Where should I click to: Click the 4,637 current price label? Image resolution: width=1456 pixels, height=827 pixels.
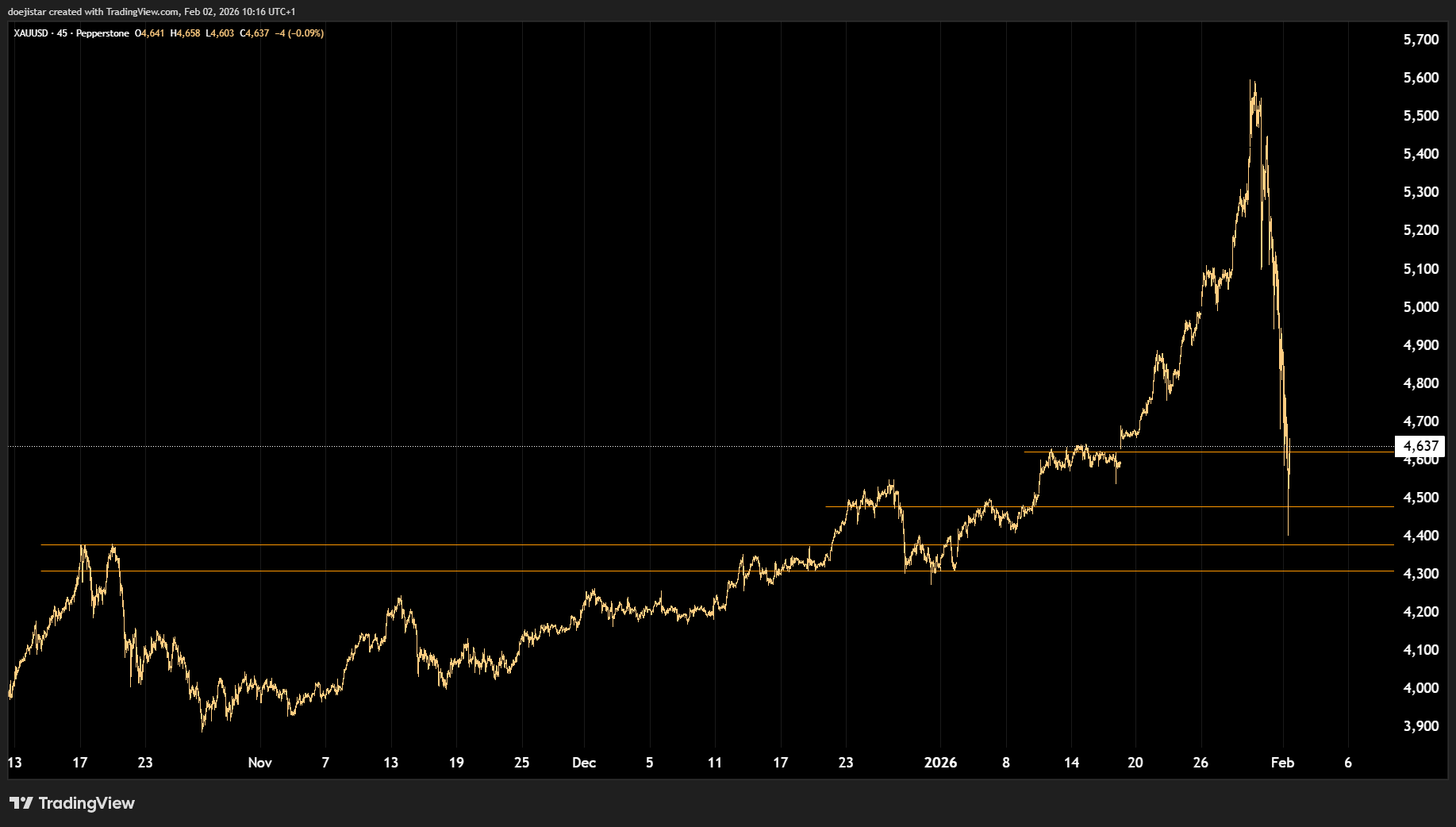[1420, 446]
